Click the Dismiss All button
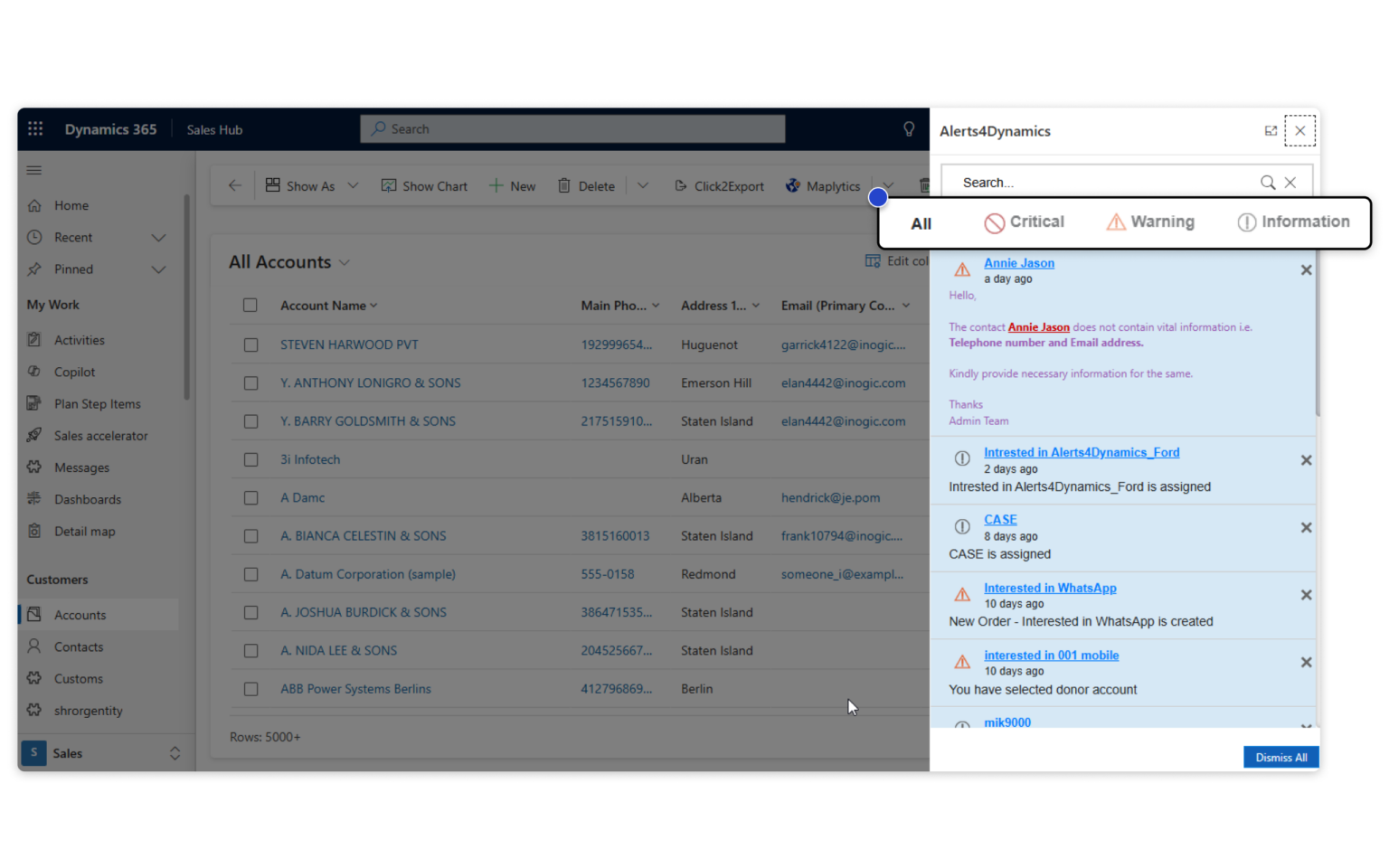This screenshot has width=1389, height=868. [x=1280, y=757]
